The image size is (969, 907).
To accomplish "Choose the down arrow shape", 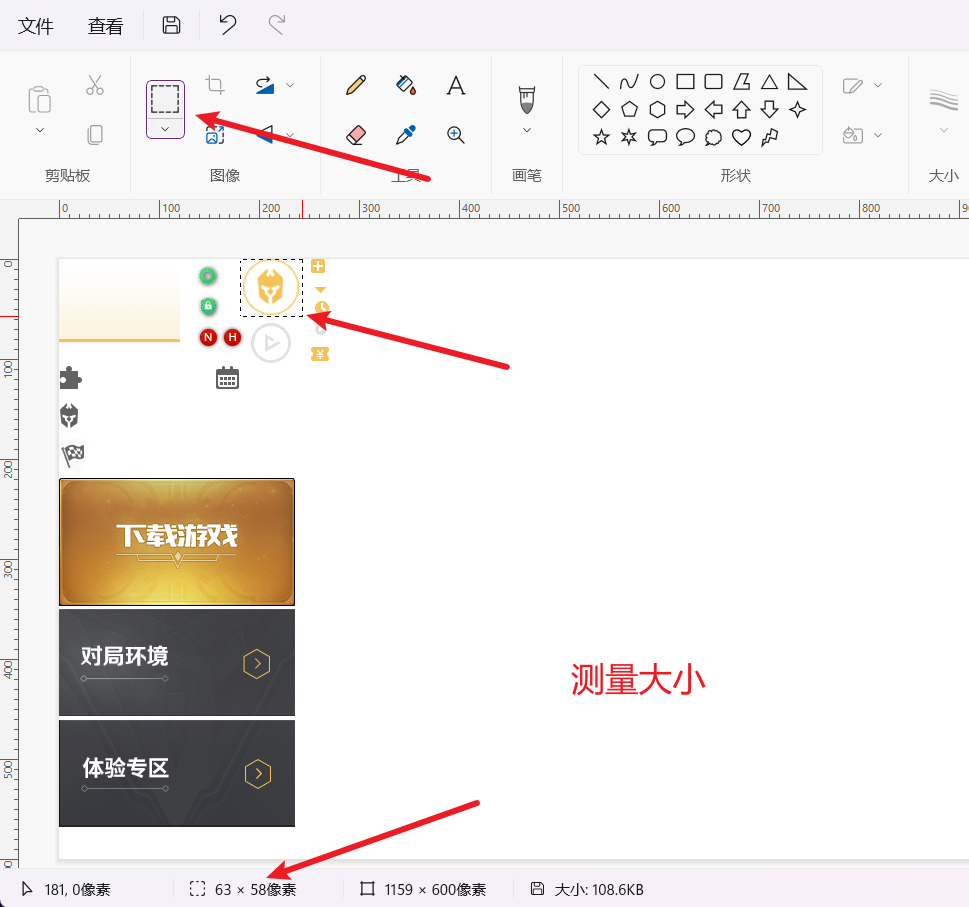I will tap(769, 110).
